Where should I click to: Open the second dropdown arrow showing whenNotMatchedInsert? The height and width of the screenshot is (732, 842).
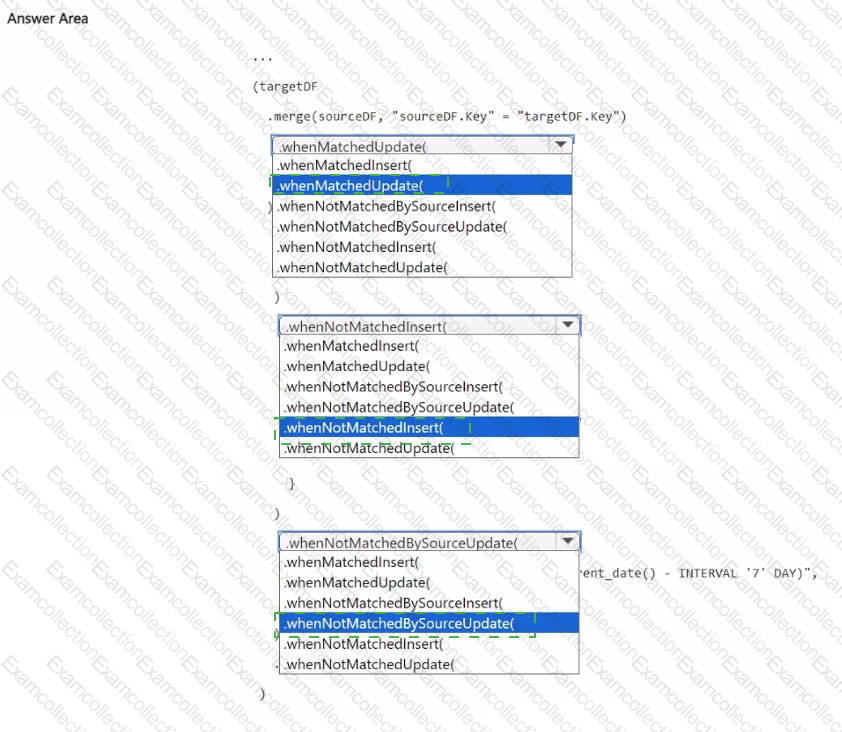pos(568,325)
